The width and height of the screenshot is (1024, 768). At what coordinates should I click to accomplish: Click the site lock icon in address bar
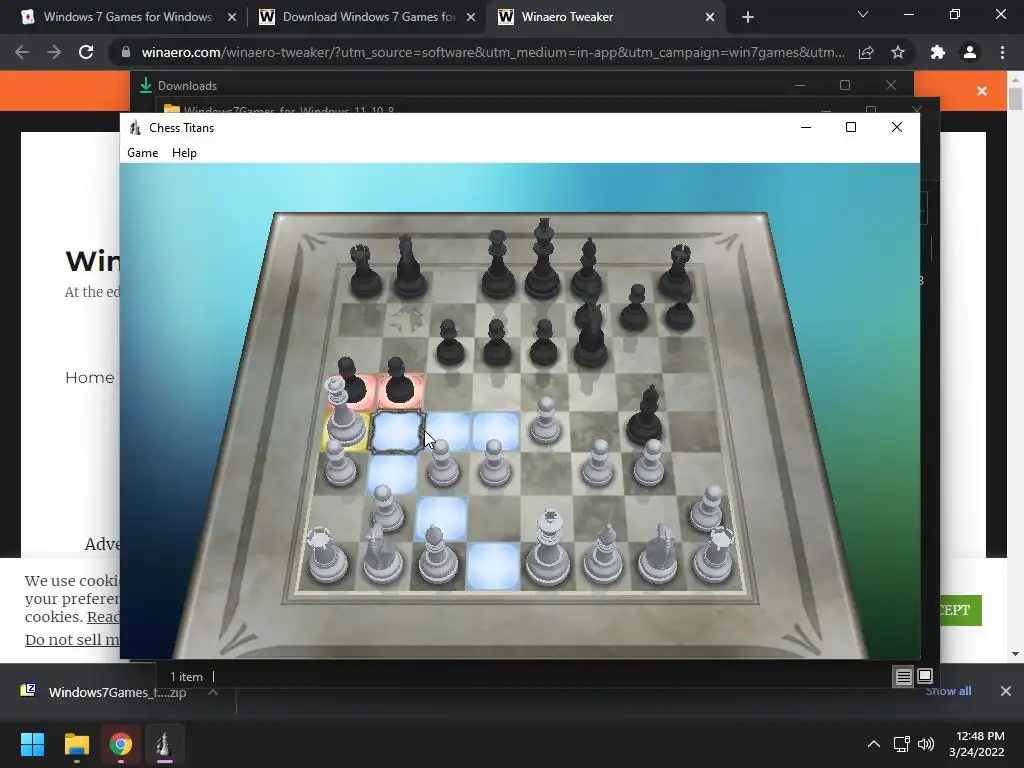coord(126,52)
